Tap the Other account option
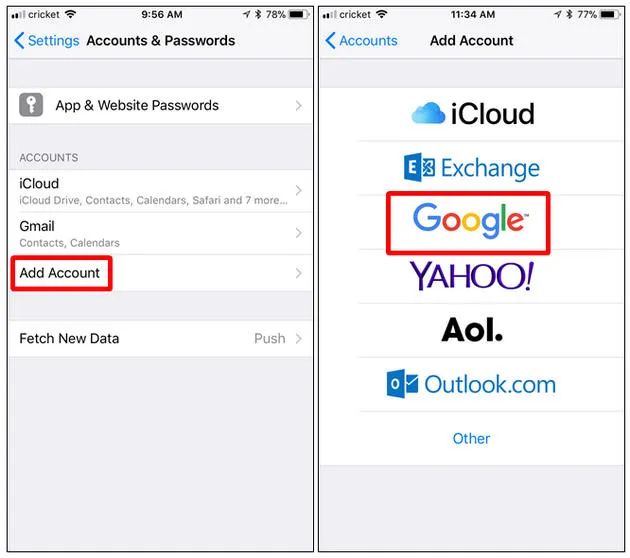The image size is (630, 558). click(471, 439)
